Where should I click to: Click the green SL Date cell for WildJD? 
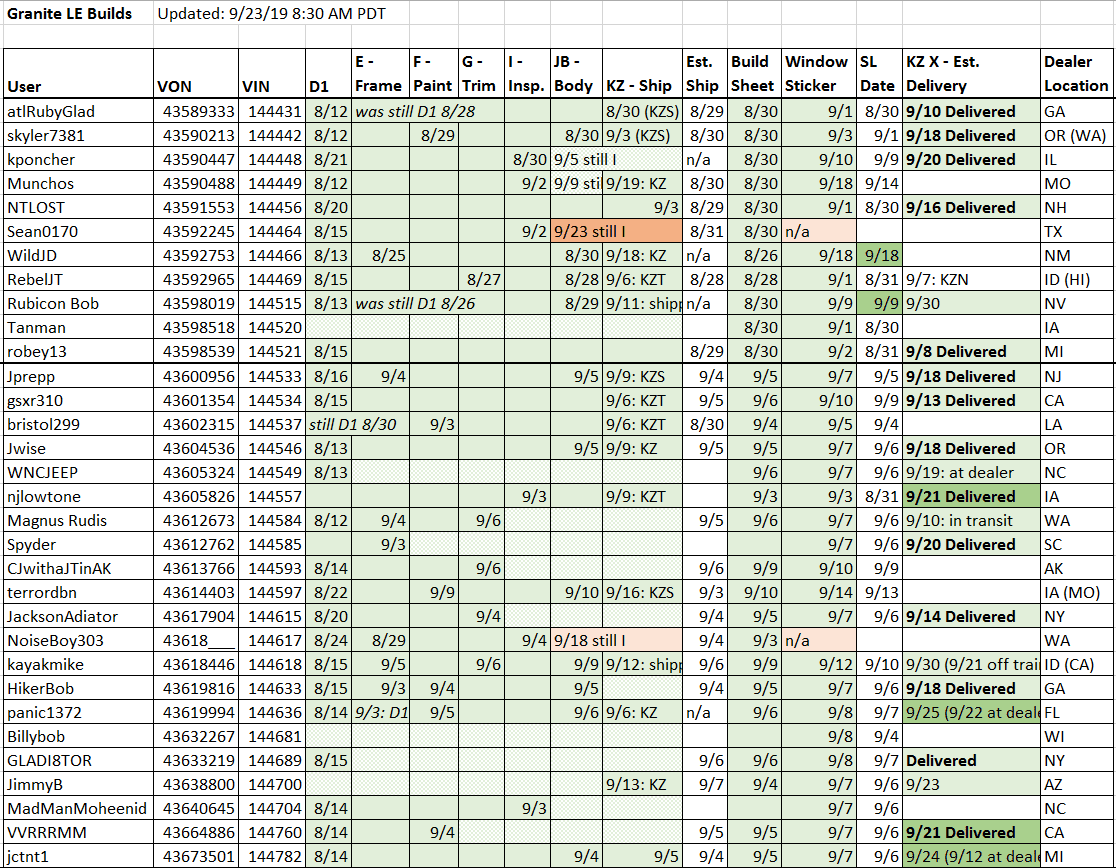click(x=879, y=255)
